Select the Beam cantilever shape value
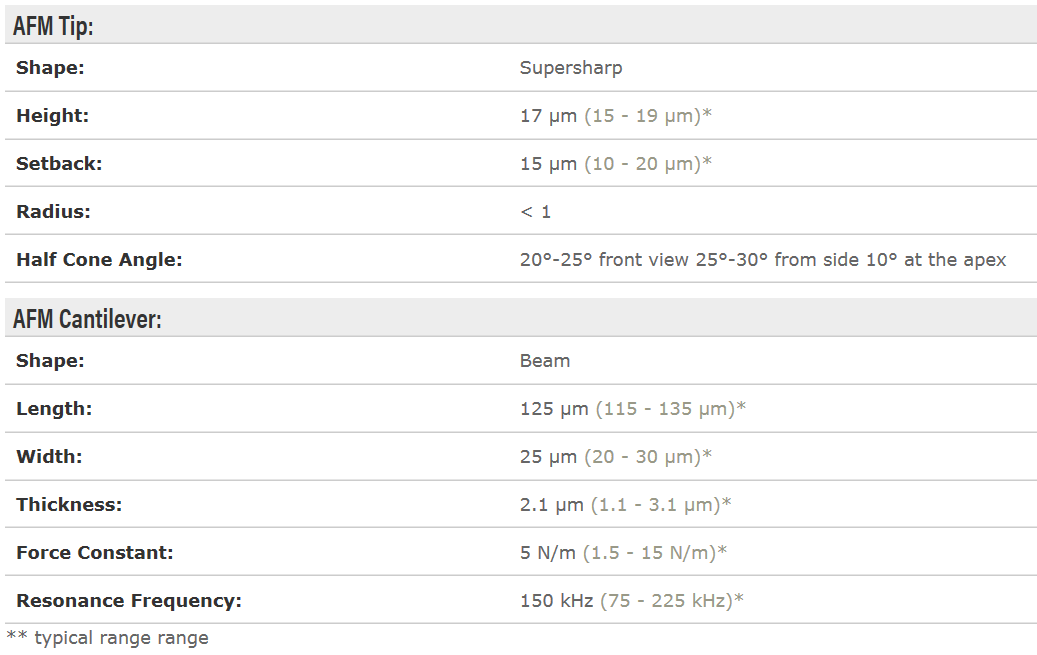This screenshot has height=655, width=1037. tap(545, 361)
